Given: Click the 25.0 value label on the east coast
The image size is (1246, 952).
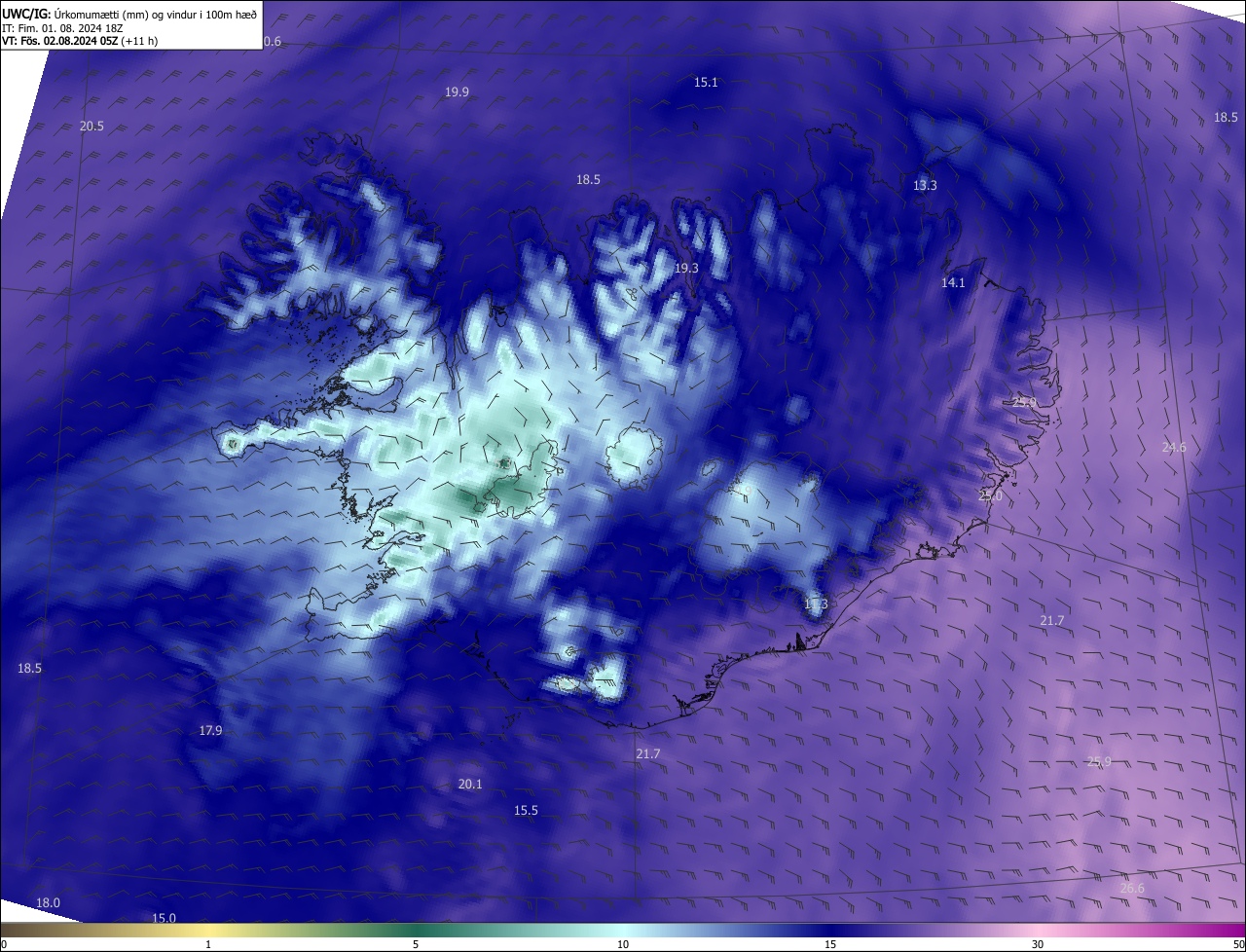Looking at the screenshot, I should tap(990, 495).
